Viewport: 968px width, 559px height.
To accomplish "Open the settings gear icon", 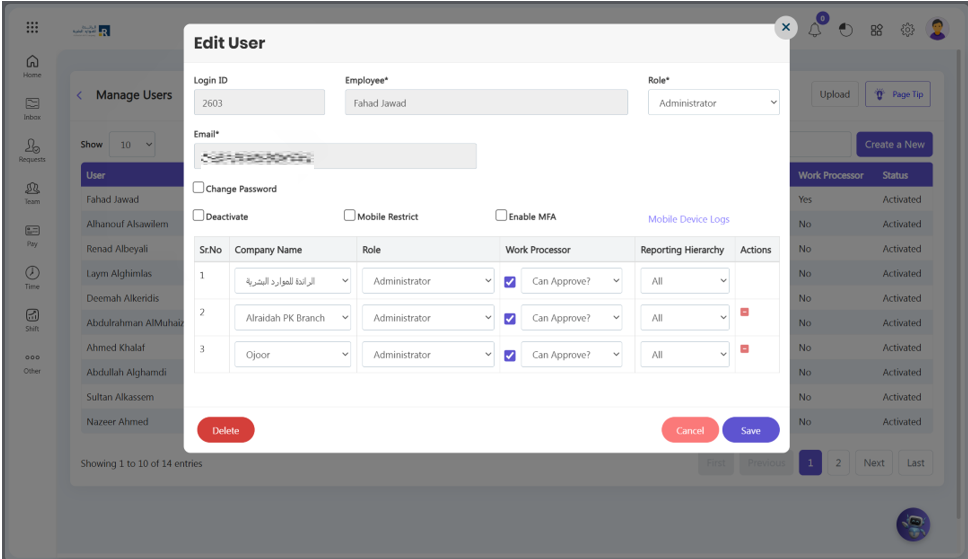I will (907, 30).
